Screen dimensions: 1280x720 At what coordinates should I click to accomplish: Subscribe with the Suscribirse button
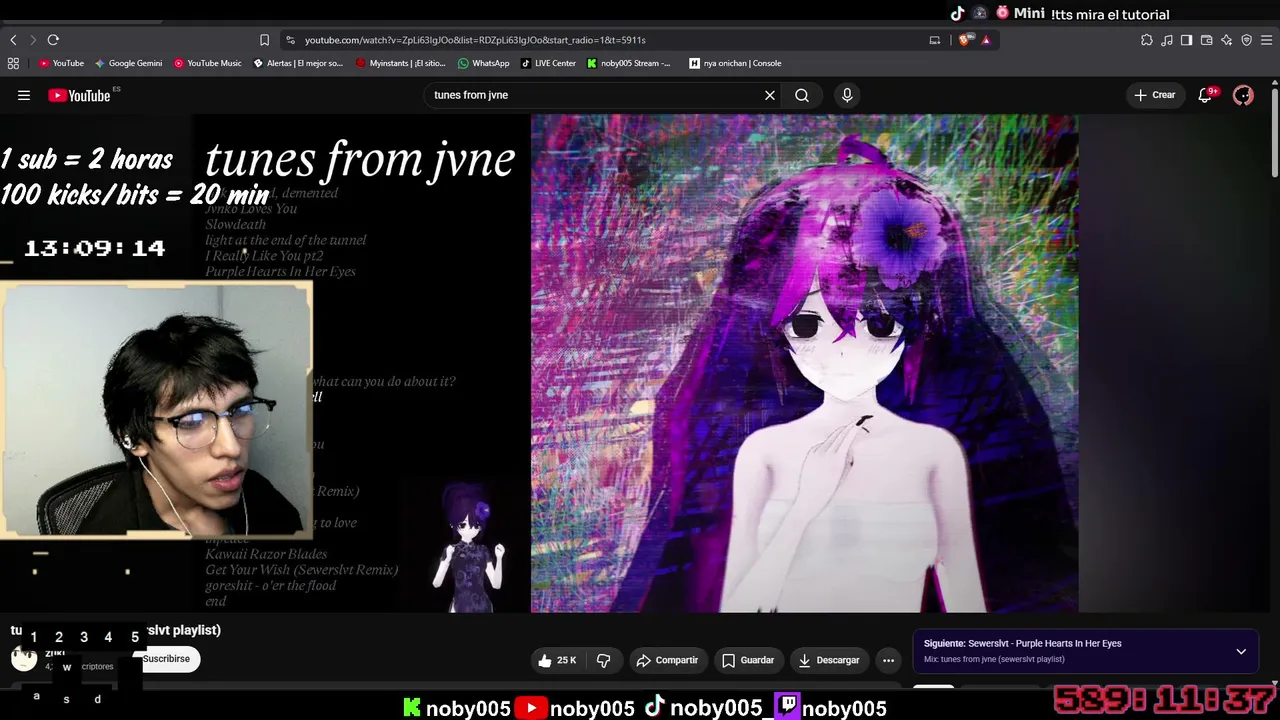click(166, 659)
